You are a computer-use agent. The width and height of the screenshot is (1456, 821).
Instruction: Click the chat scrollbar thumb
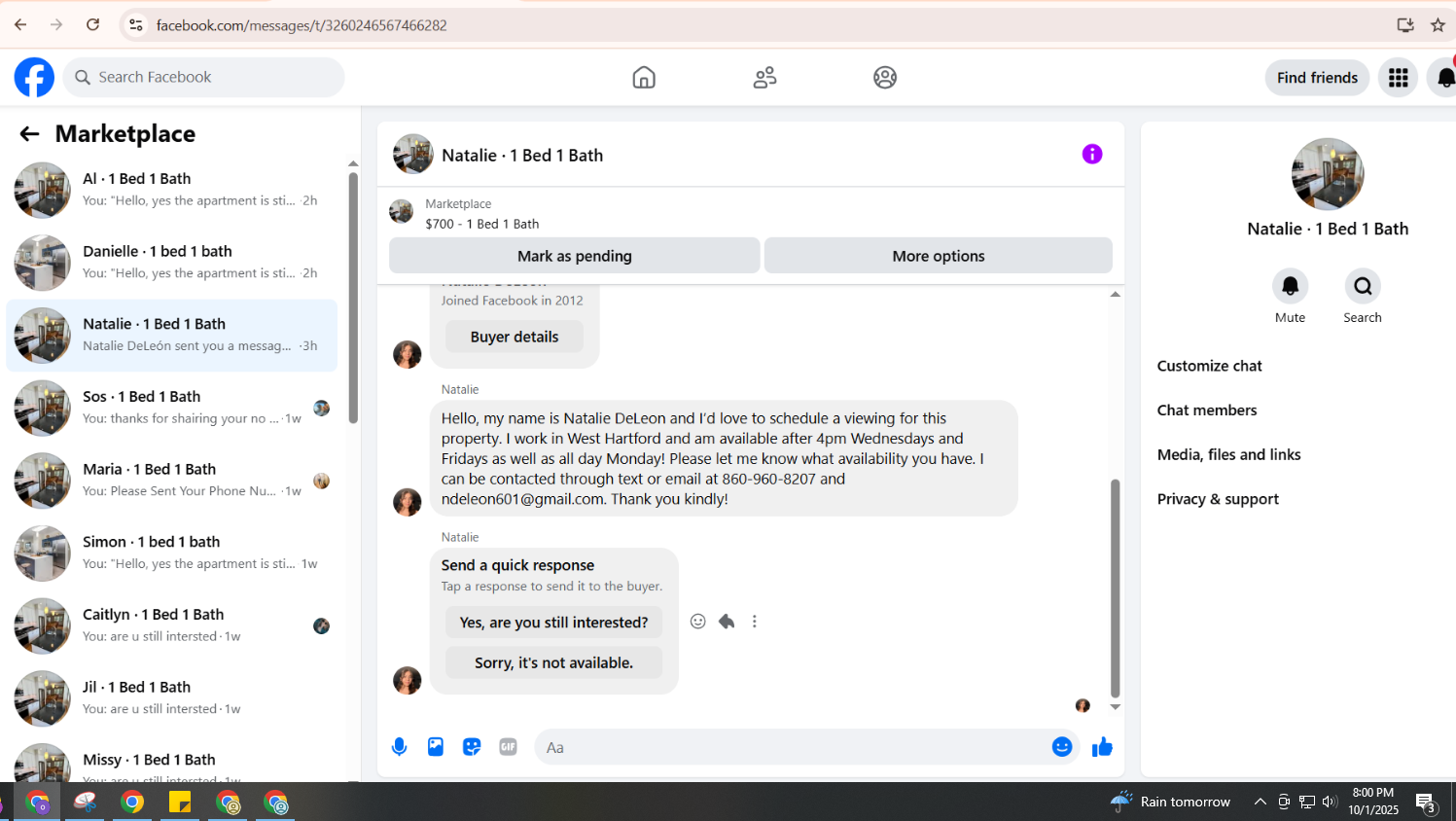(x=1116, y=589)
